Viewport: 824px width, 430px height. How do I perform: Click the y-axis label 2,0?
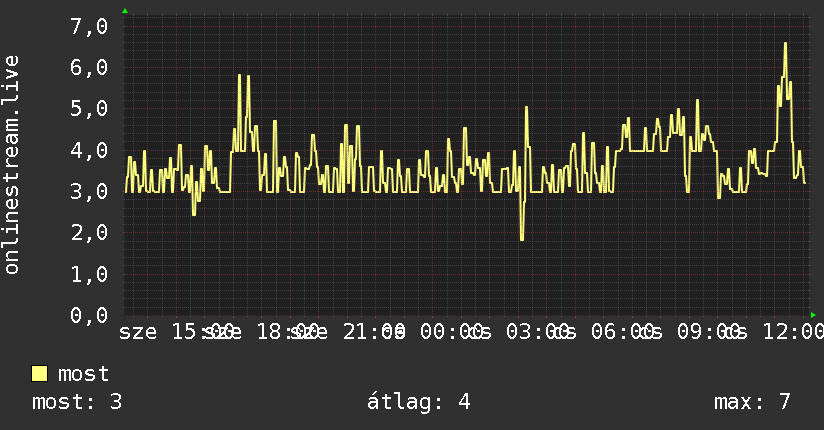pos(89,233)
